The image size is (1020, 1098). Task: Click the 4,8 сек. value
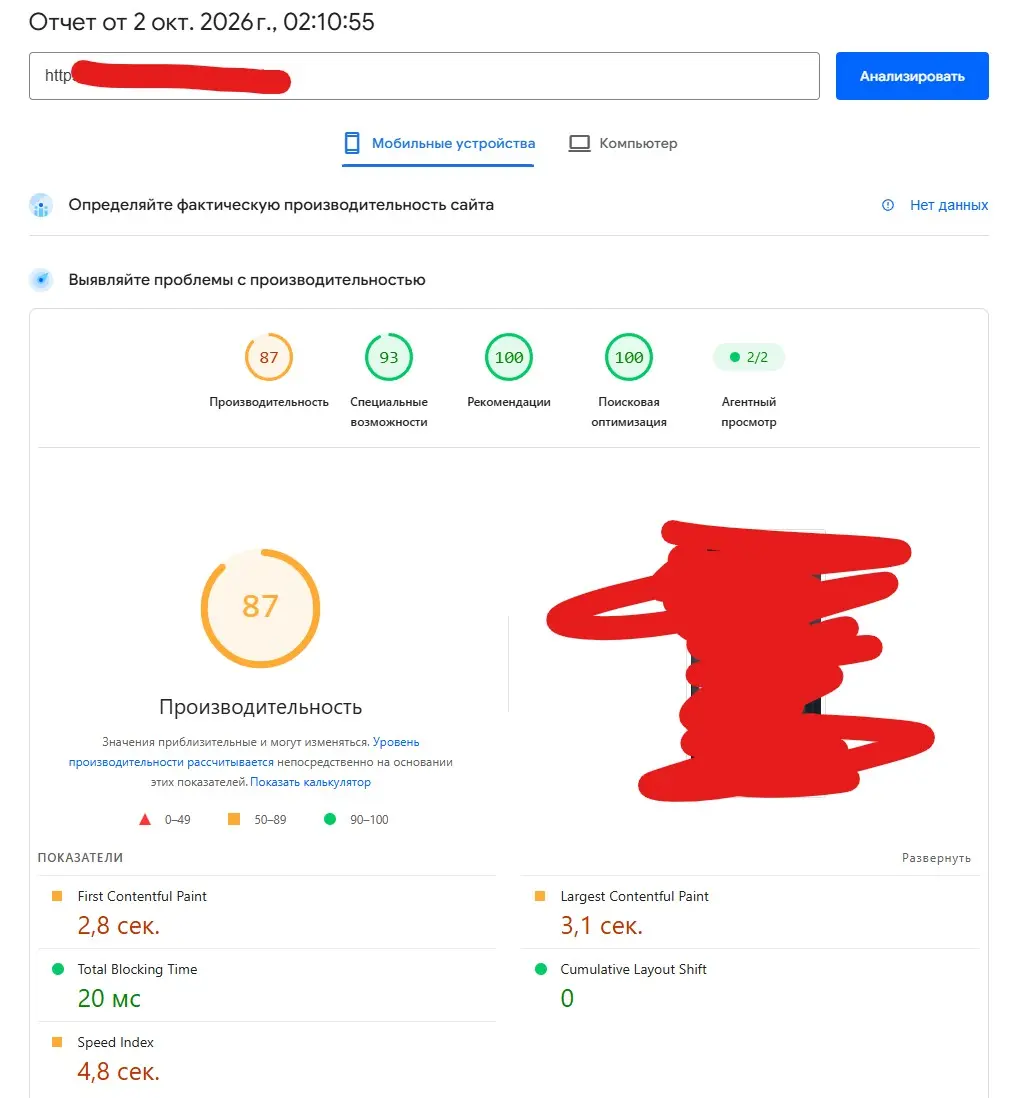pyautogui.click(x=119, y=1071)
